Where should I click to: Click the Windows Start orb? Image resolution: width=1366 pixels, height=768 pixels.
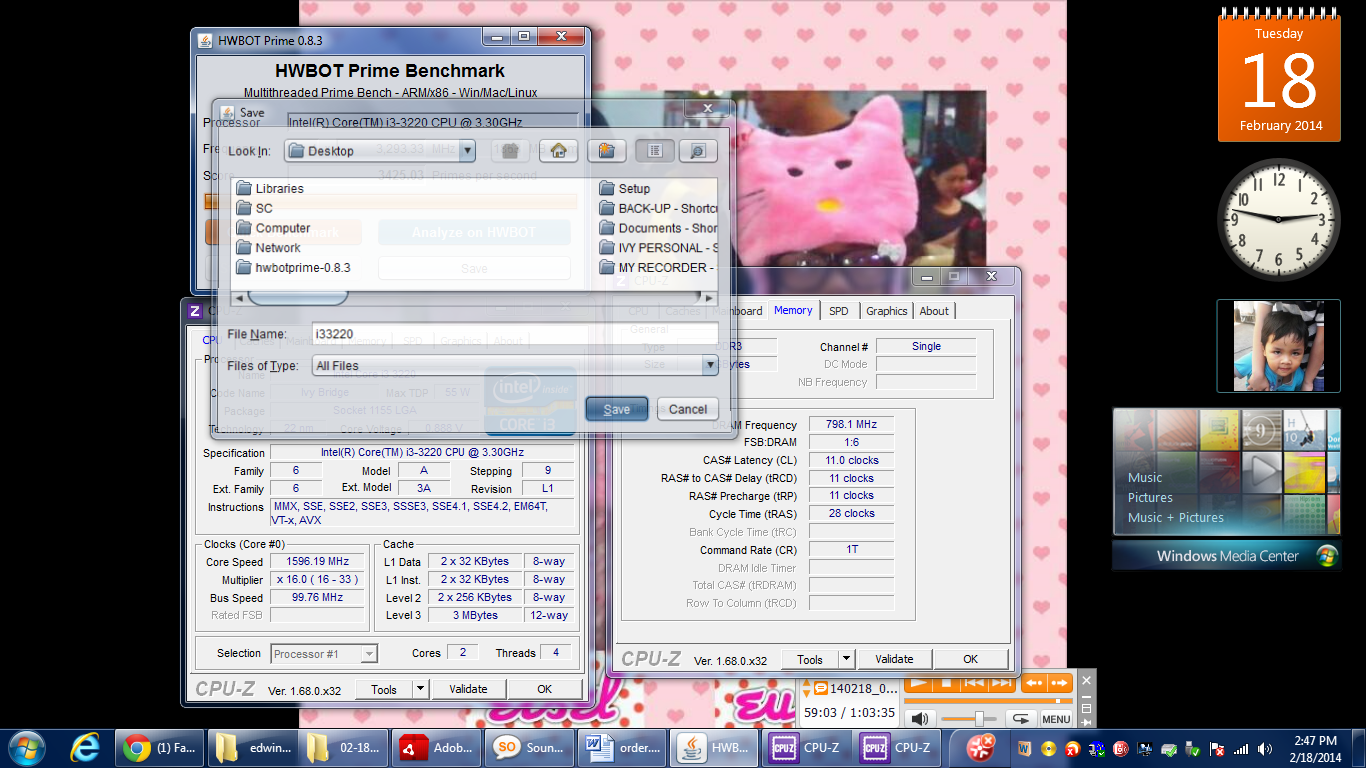point(26,747)
